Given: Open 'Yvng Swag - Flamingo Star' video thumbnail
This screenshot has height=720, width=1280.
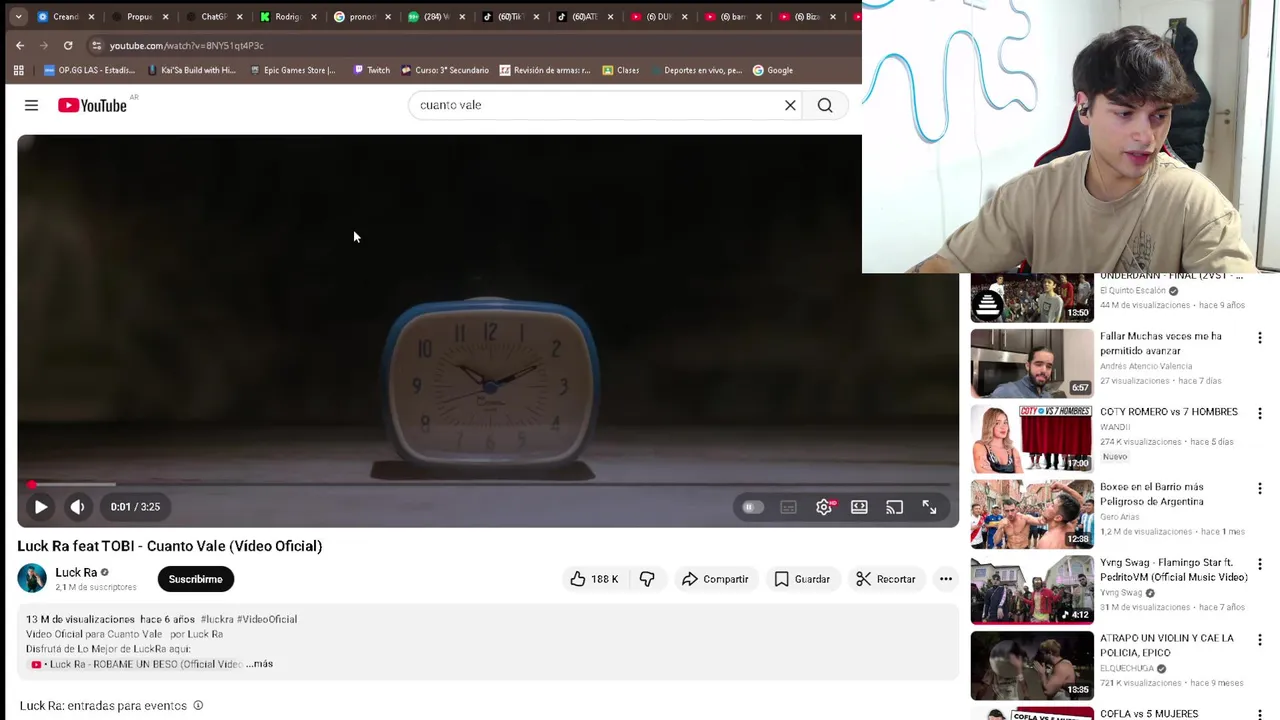Looking at the screenshot, I should click(1032, 590).
